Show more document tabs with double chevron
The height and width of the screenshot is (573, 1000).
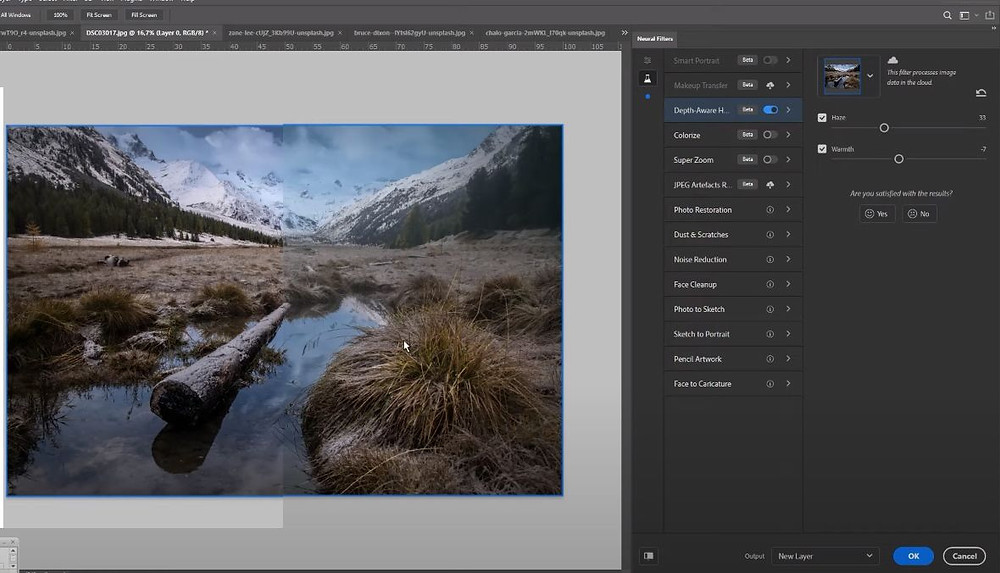[624, 33]
